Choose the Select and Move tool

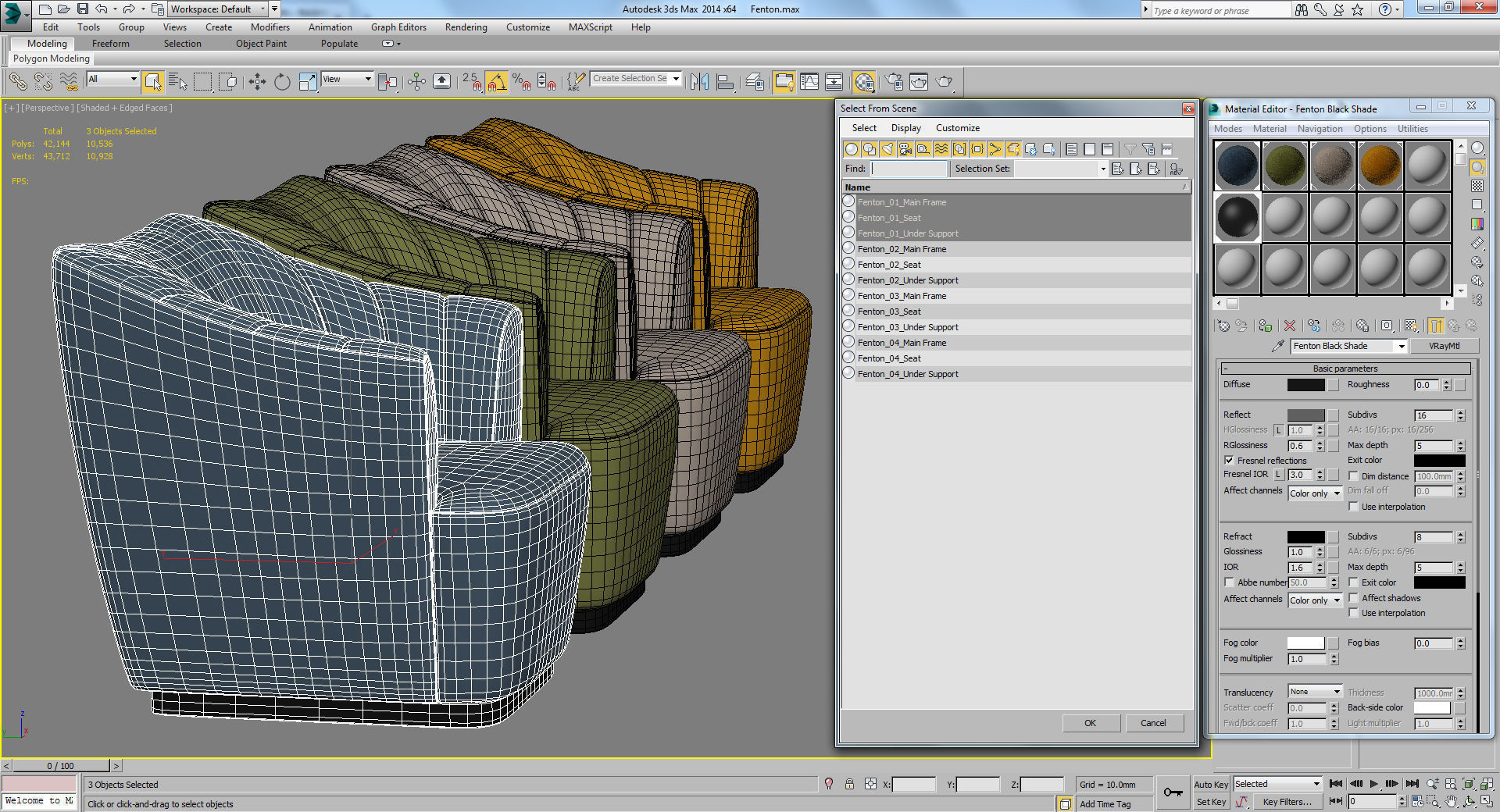click(x=257, y=81)
